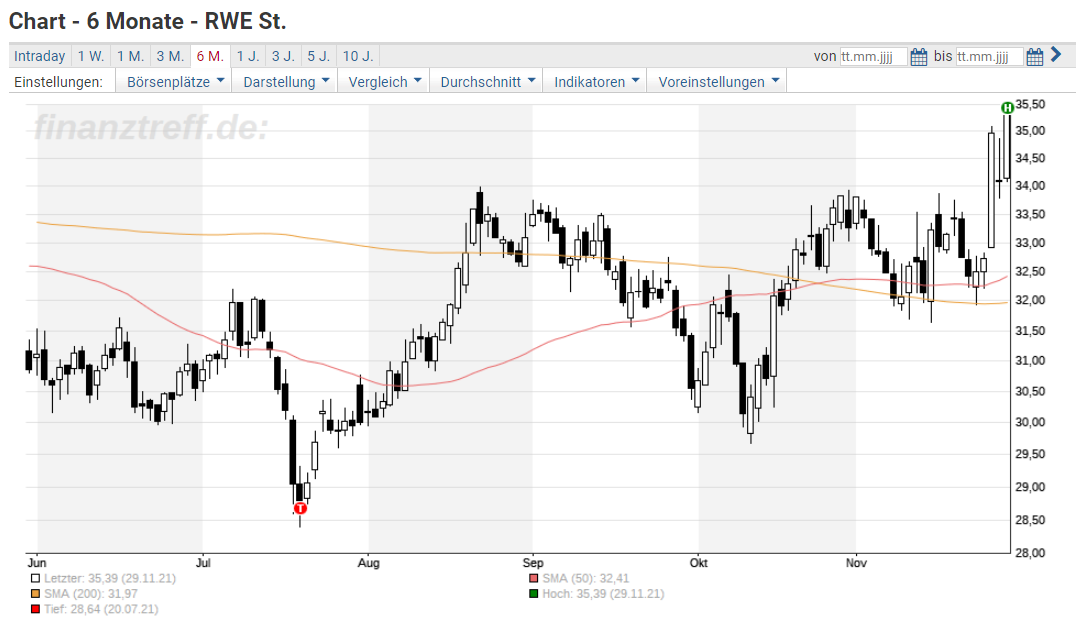
Task: Expand the Voreinstellungen dropdown
Action: pyautogui.click(x=718, y=82)
